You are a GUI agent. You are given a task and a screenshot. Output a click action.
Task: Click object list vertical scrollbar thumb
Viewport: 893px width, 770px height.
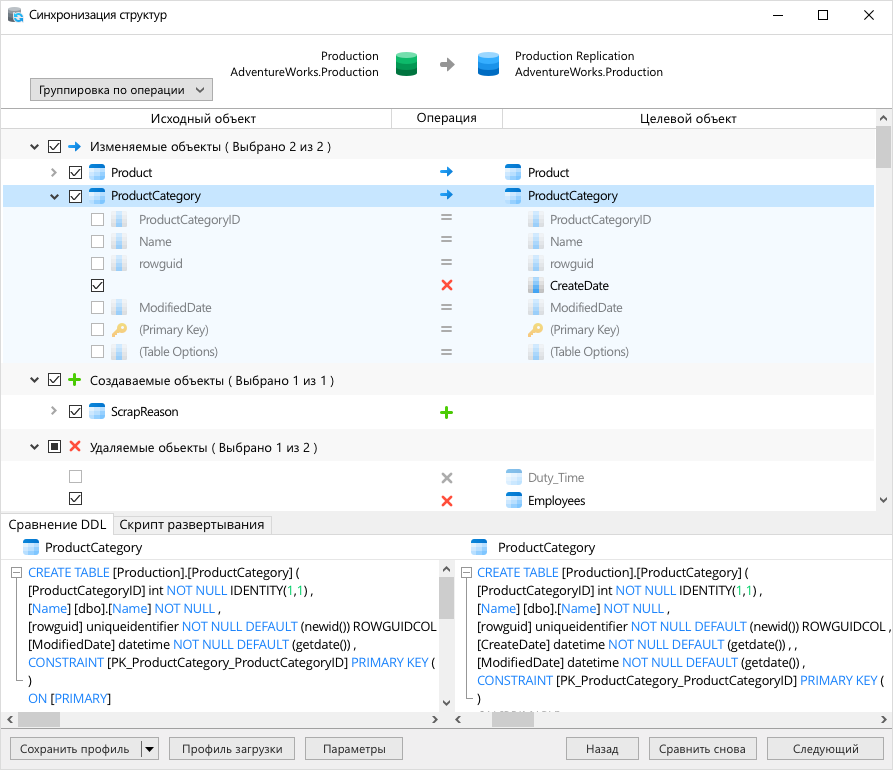tap(883, 148)
